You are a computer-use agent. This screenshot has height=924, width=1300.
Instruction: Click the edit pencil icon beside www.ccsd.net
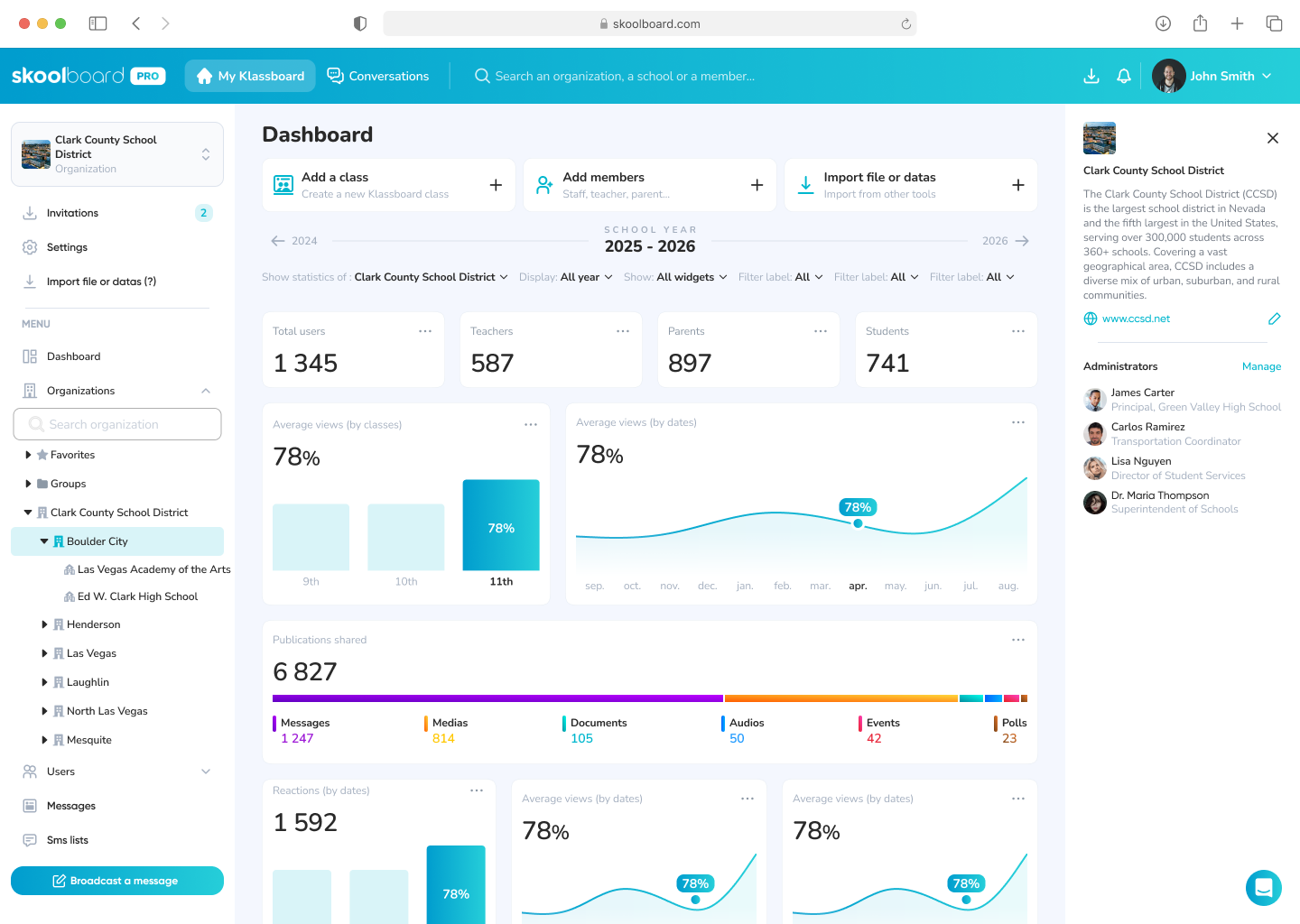pyautogui.click(x=1274, y=319)
